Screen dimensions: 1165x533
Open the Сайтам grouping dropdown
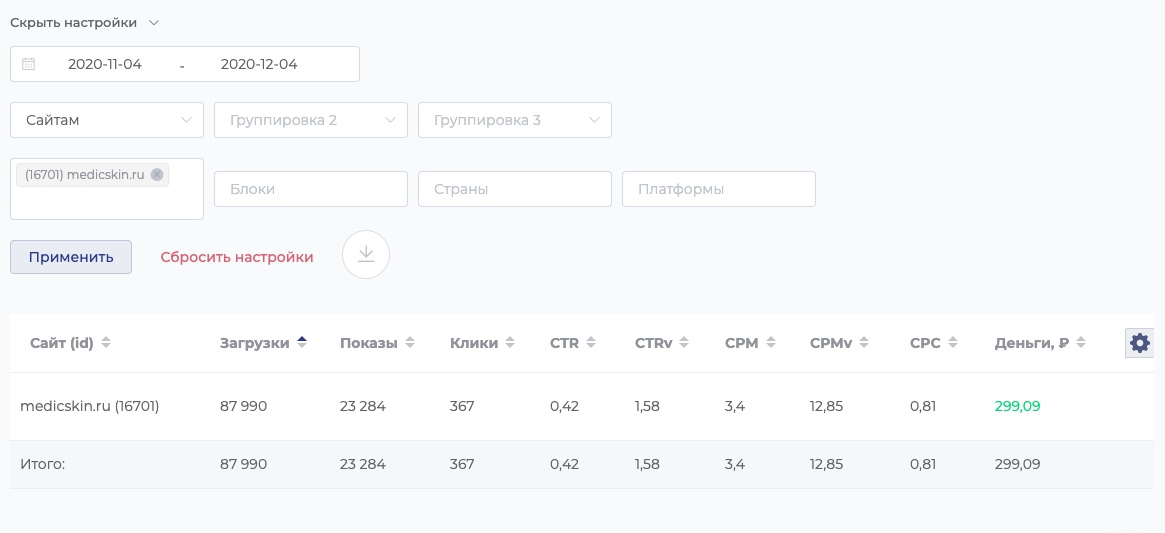coord(107,120)
